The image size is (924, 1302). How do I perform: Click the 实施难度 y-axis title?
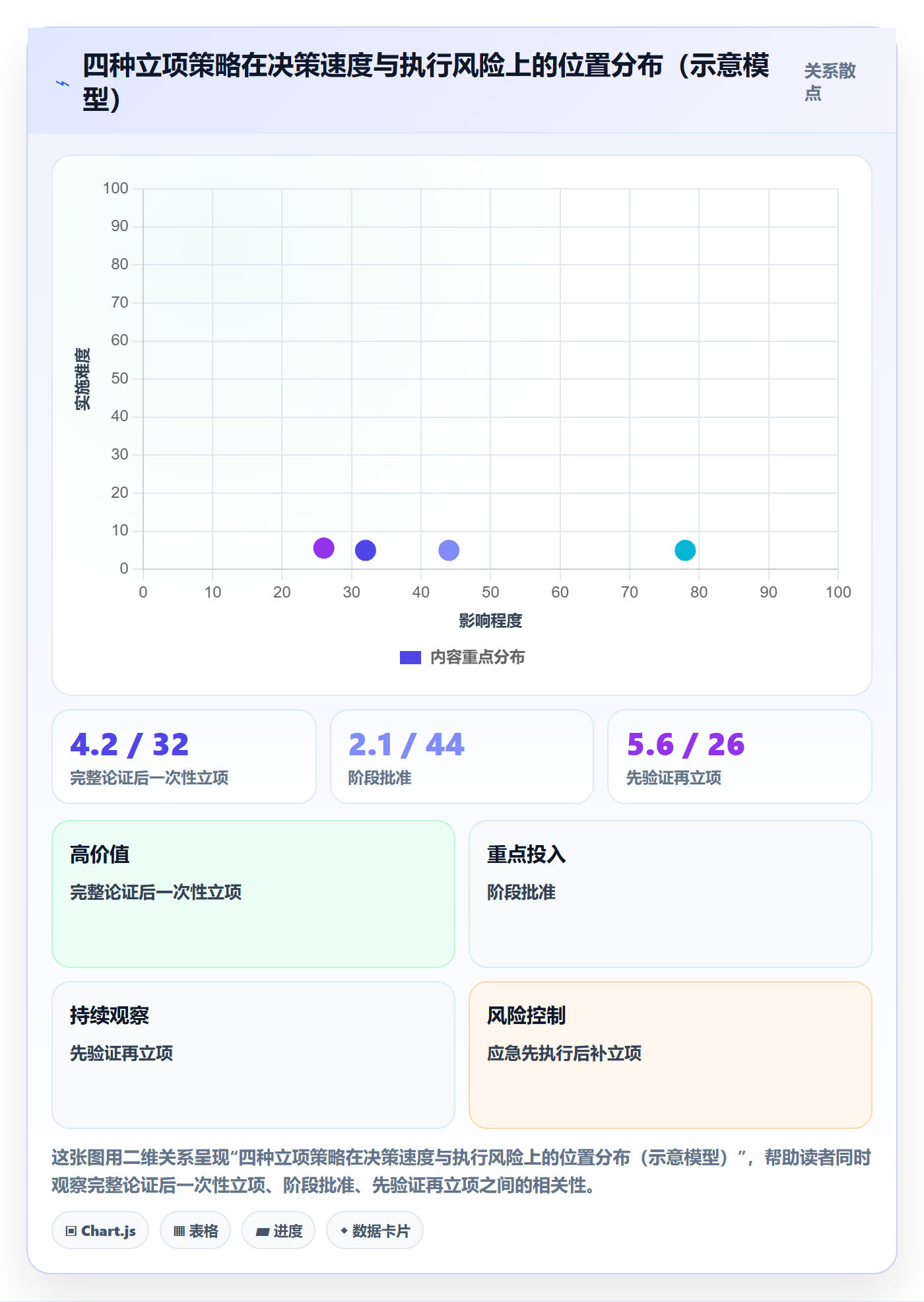pyautogui.click(x=82, y=379)
